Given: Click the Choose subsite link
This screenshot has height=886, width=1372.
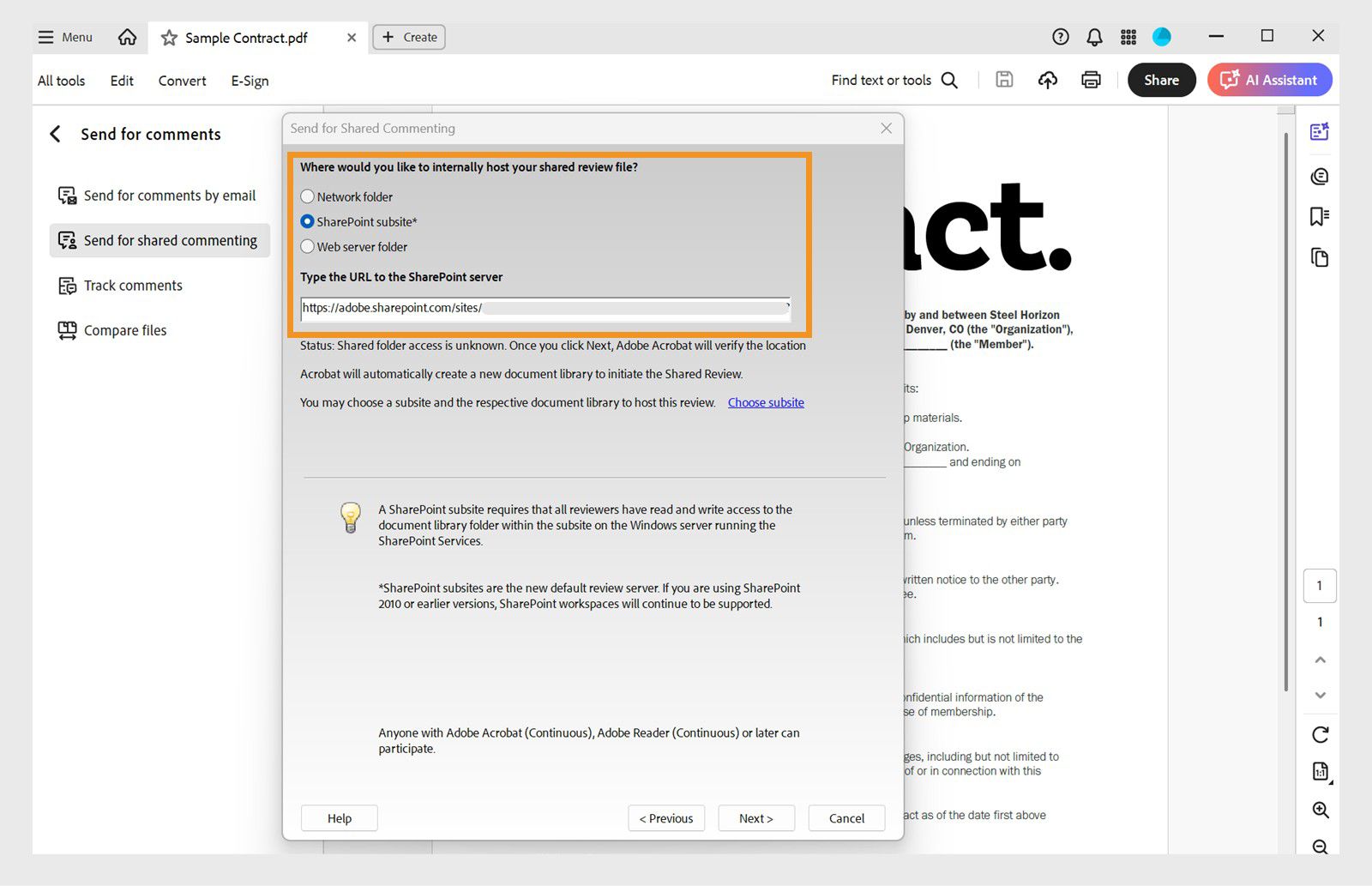Looking at the screenshot, I should (x=766, y=402).
